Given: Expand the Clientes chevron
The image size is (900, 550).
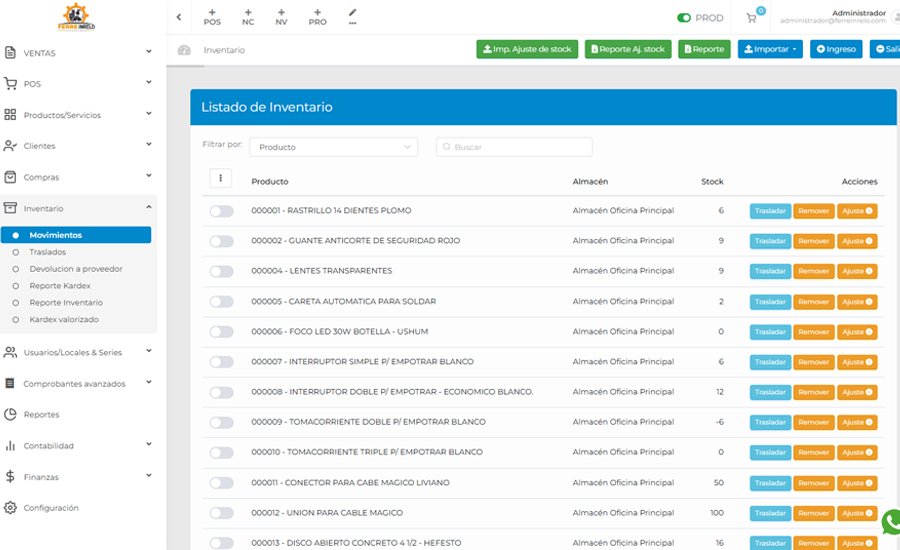Looking at the screenshot, I should click(x=149, y=144).
